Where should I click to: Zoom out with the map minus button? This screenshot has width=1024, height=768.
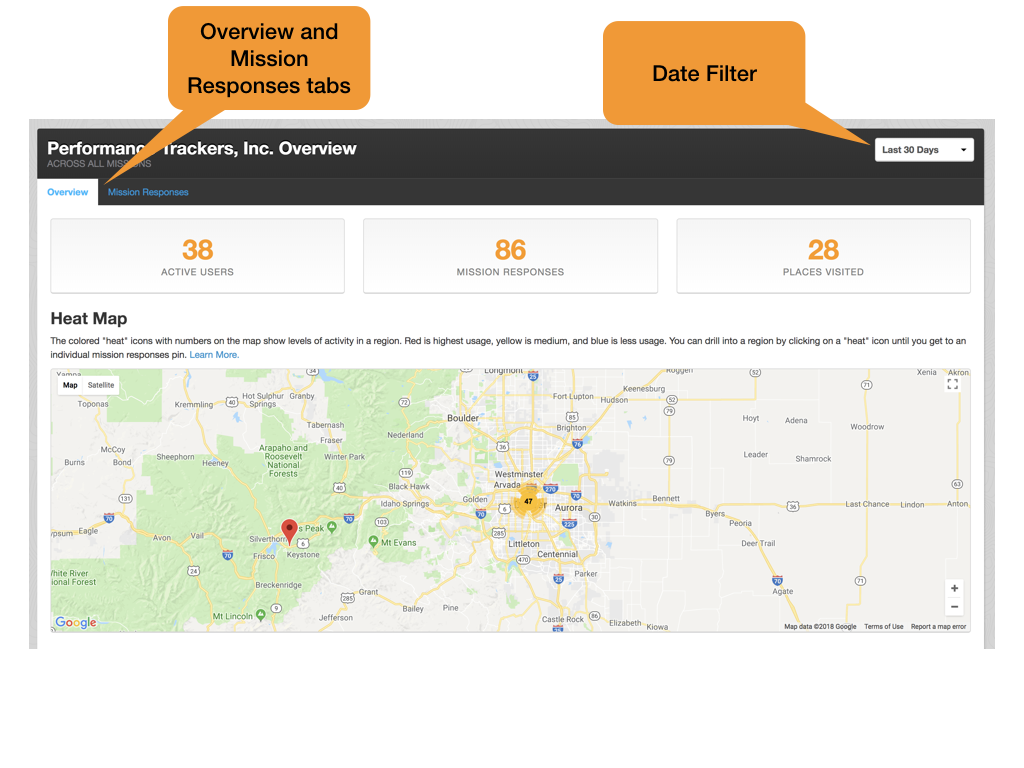954,607
